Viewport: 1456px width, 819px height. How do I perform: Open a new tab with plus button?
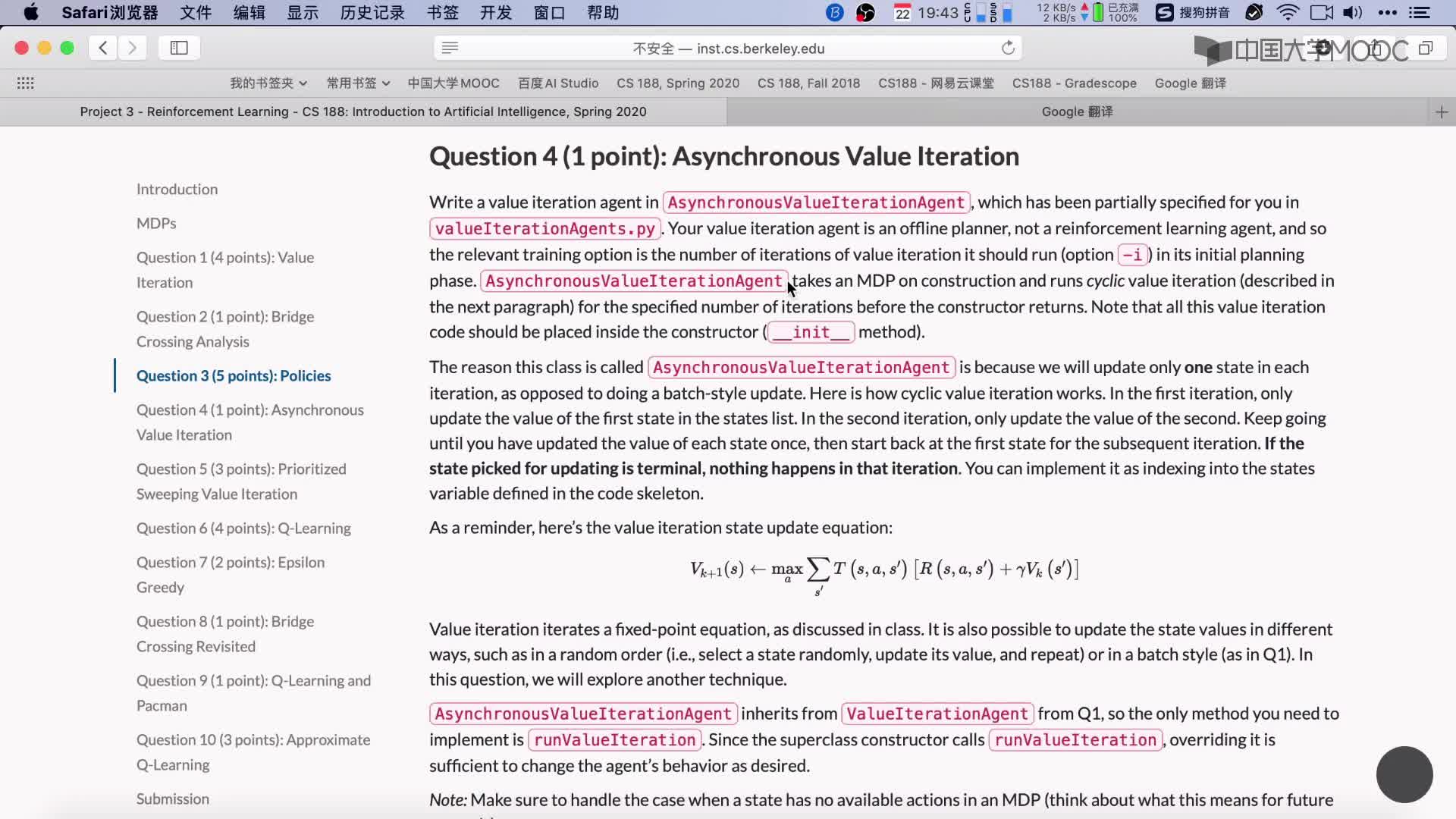pos(1442,112)
